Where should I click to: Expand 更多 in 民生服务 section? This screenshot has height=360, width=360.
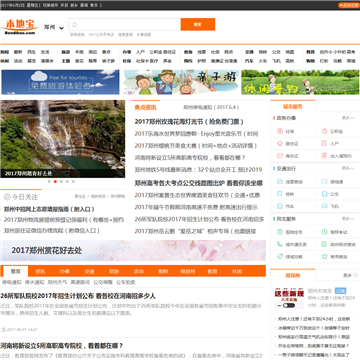(348, 219)
